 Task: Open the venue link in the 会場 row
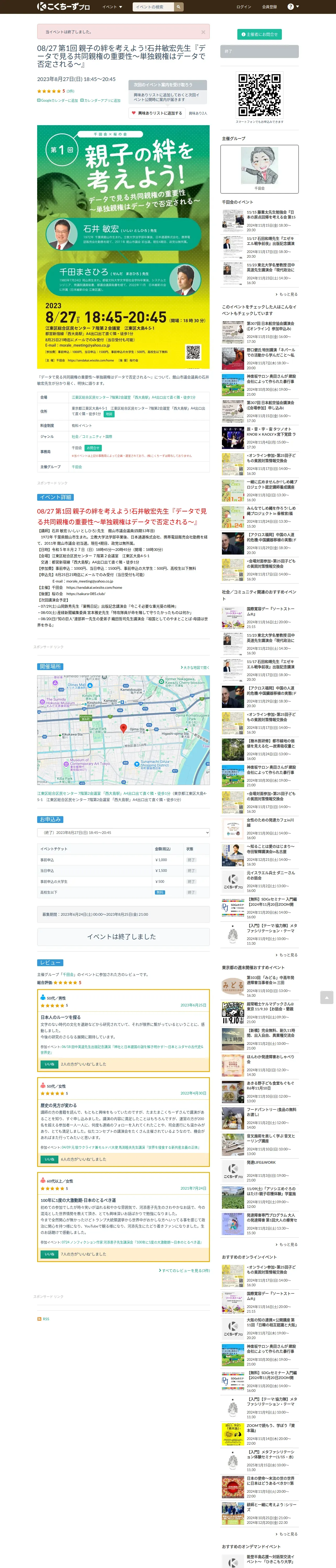point(133,397)
